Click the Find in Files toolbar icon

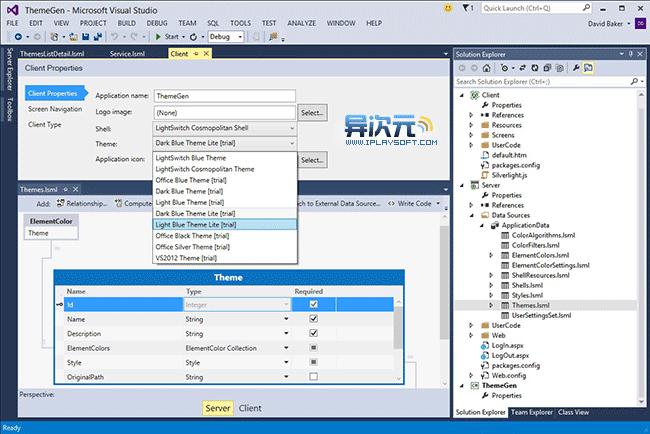click(x=273, y=37)
